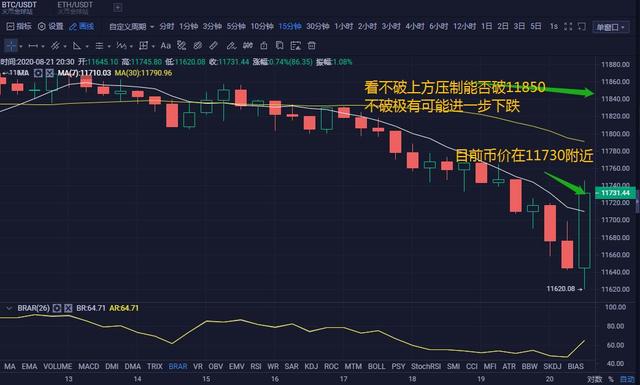Click the freehand pen drawing icon
Screen dimensions: 640x385
[231, 46]
